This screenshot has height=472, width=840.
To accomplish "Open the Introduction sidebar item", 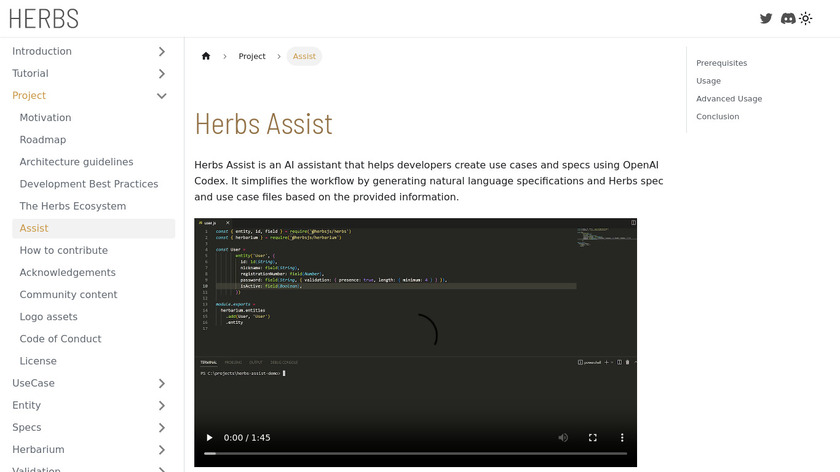I will click(42, 51).
